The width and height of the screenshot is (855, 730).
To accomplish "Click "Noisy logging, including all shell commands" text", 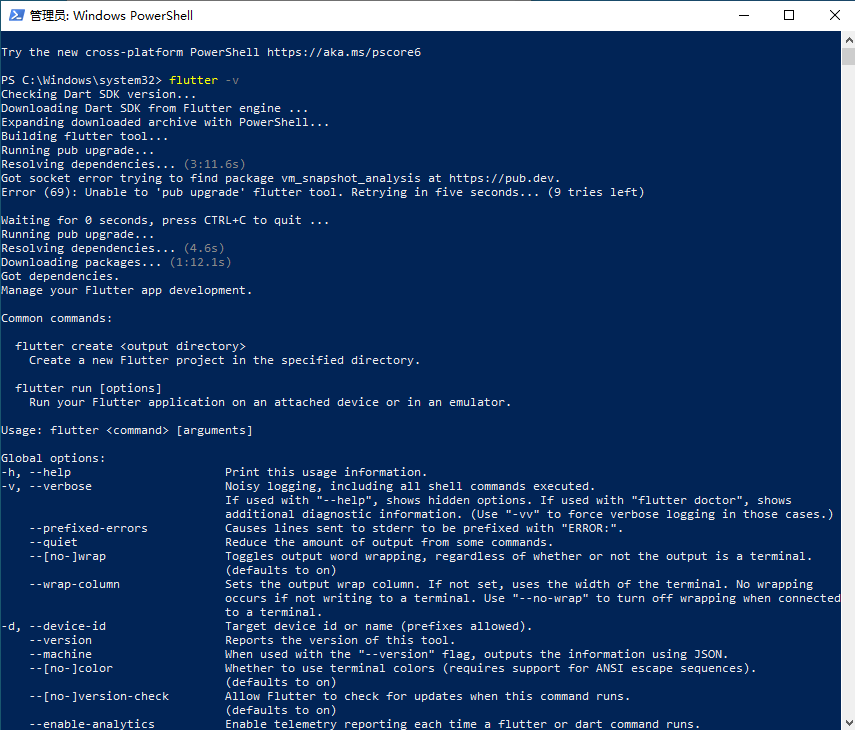I will (x=410, y=486).
